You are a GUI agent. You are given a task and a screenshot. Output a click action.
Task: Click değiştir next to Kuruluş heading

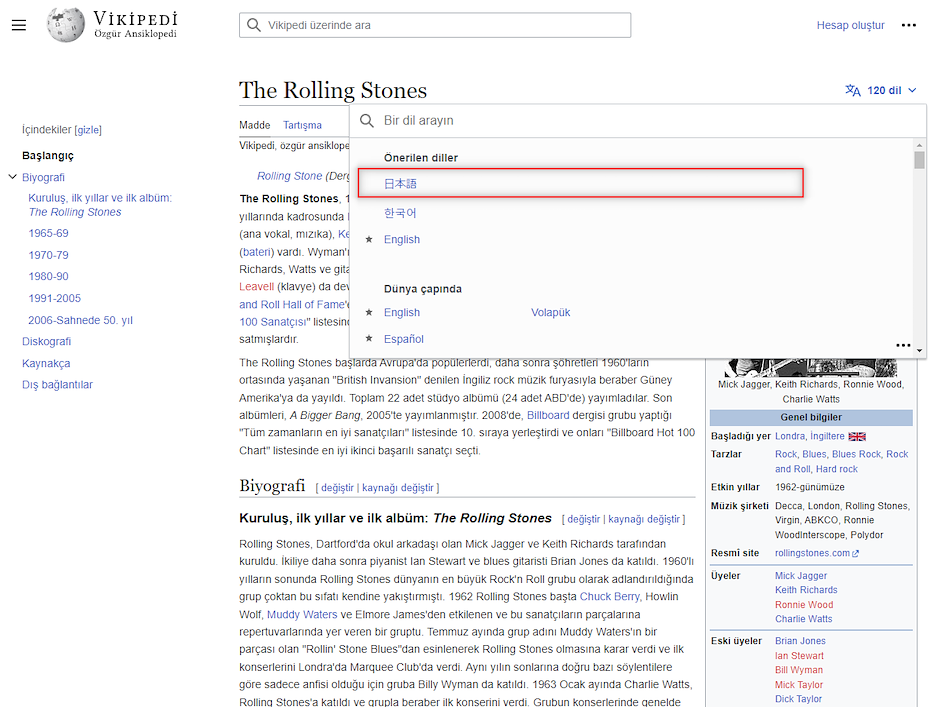coord(583,519)
